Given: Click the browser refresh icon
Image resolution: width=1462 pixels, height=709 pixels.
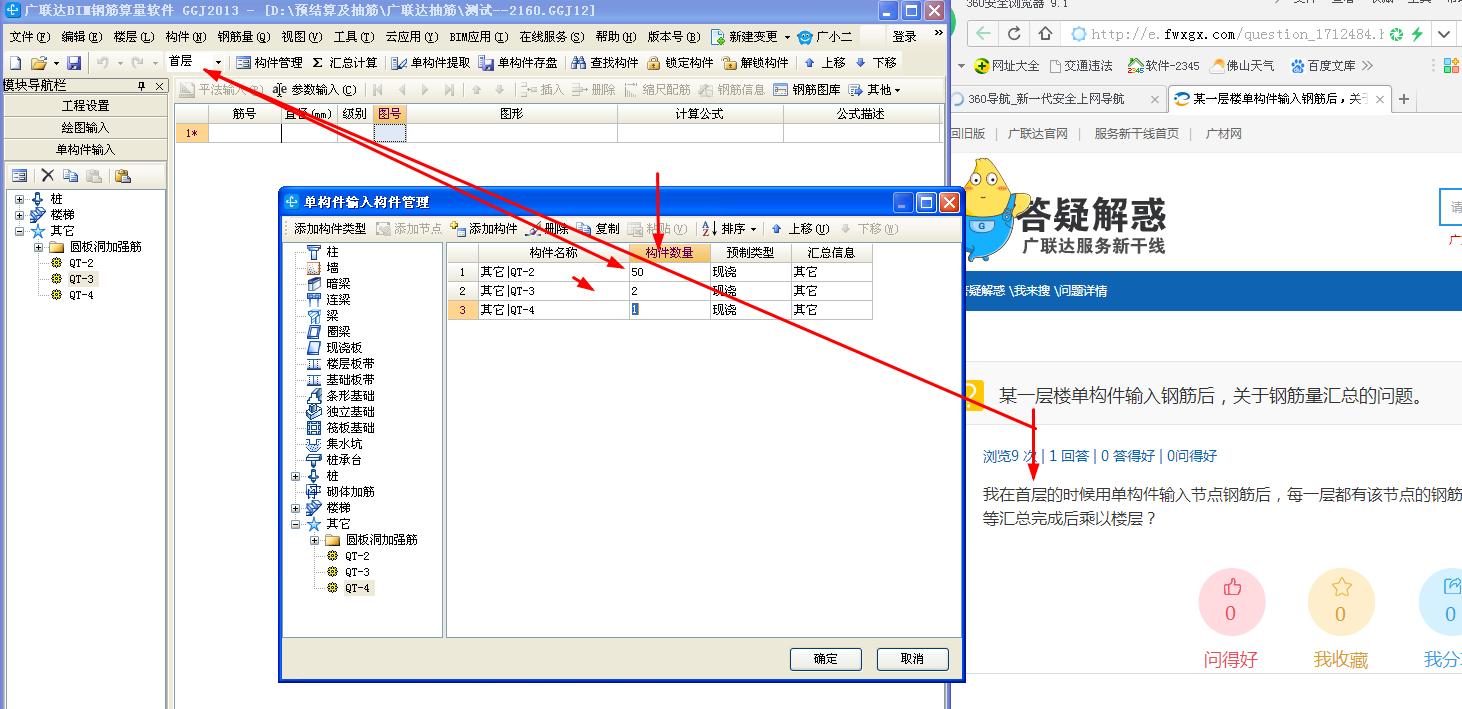Looking at the screenshot, I should tap(1014, 34).
